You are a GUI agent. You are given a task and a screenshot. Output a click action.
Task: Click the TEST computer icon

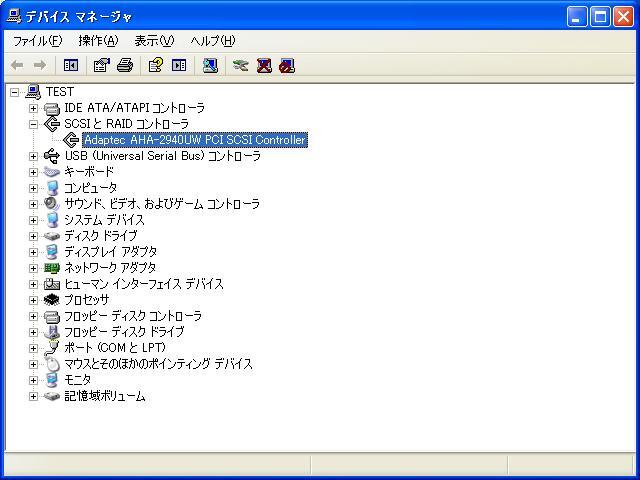point(33,92)
